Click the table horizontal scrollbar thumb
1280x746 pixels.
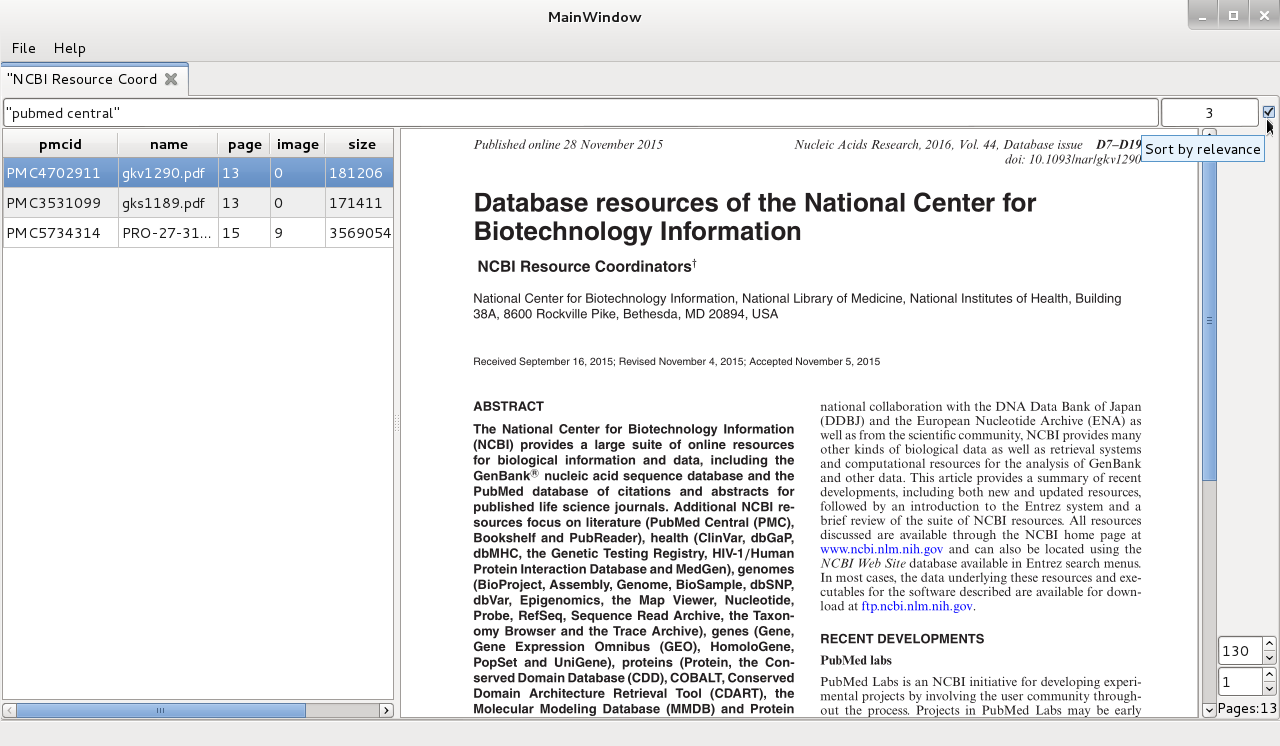(x=161, y=710)
